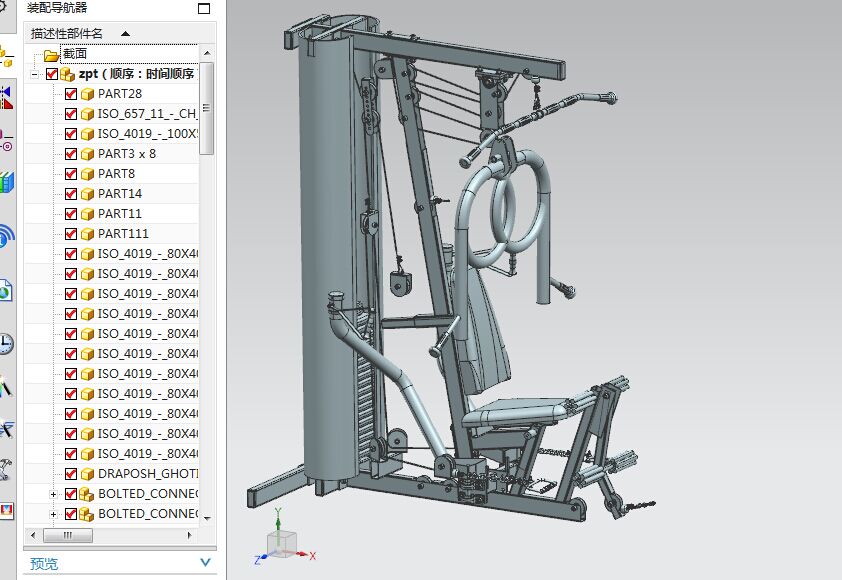The height and width of the screenshot is (580, 842).
Task: Toggle the ISO_4019_-_100X component checkbox
Action: pos(71,134)
